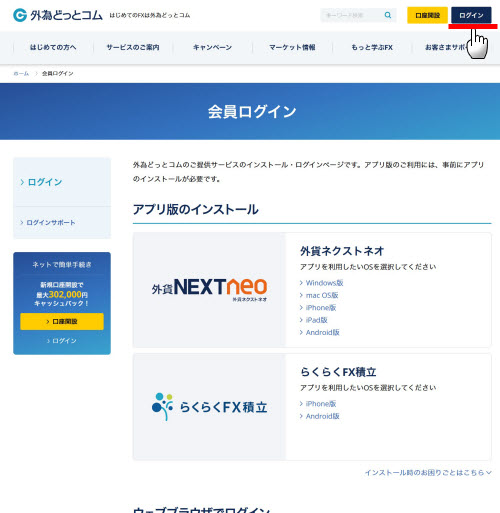Click the 外為どっとコム logo

tap(58, 15)
